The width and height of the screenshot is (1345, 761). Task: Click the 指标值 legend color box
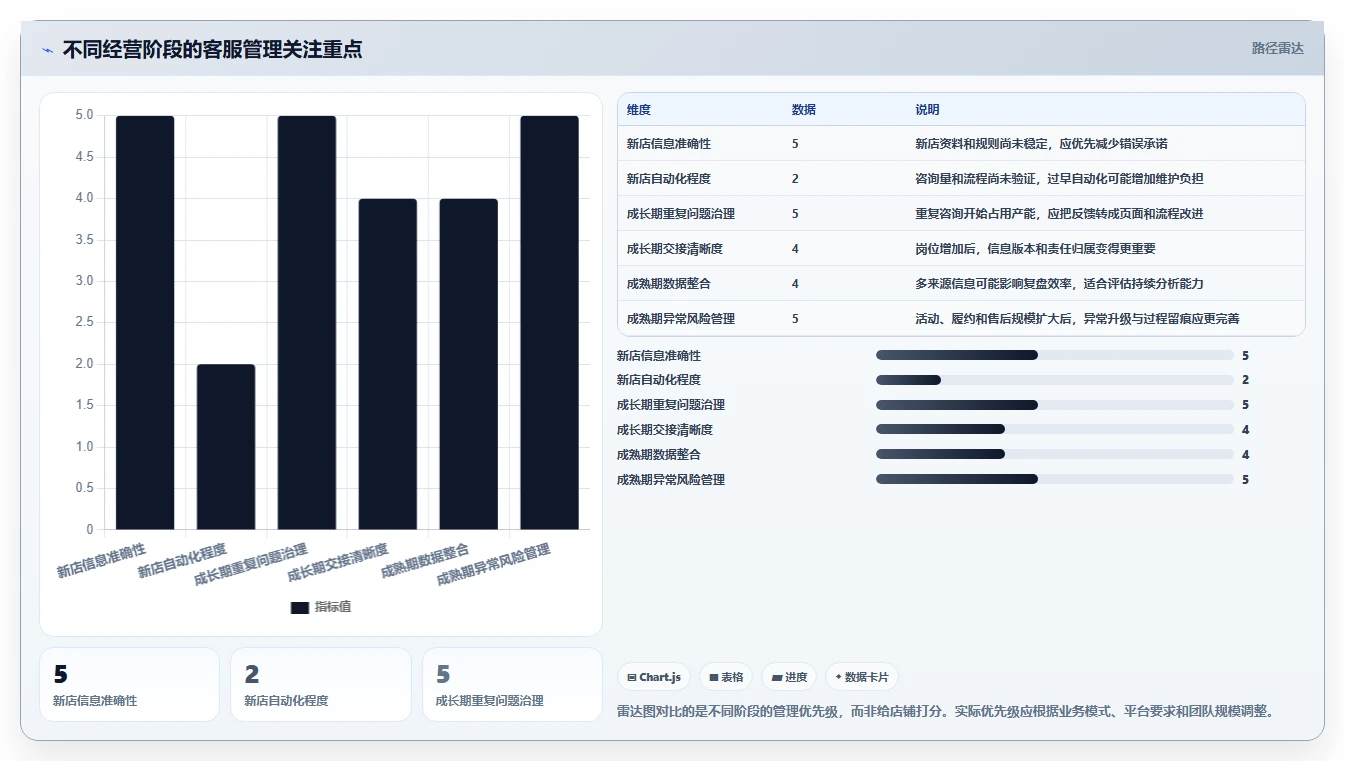[299, 607]
